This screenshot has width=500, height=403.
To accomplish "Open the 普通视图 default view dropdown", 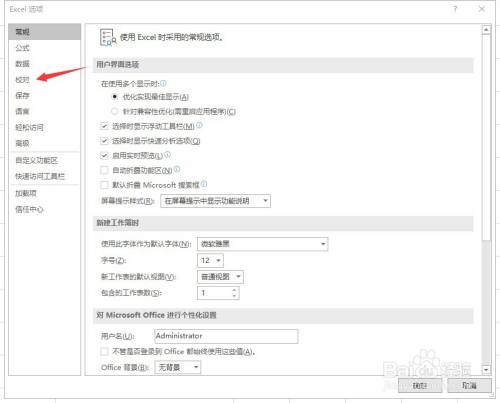I will [x=220, y=277].
